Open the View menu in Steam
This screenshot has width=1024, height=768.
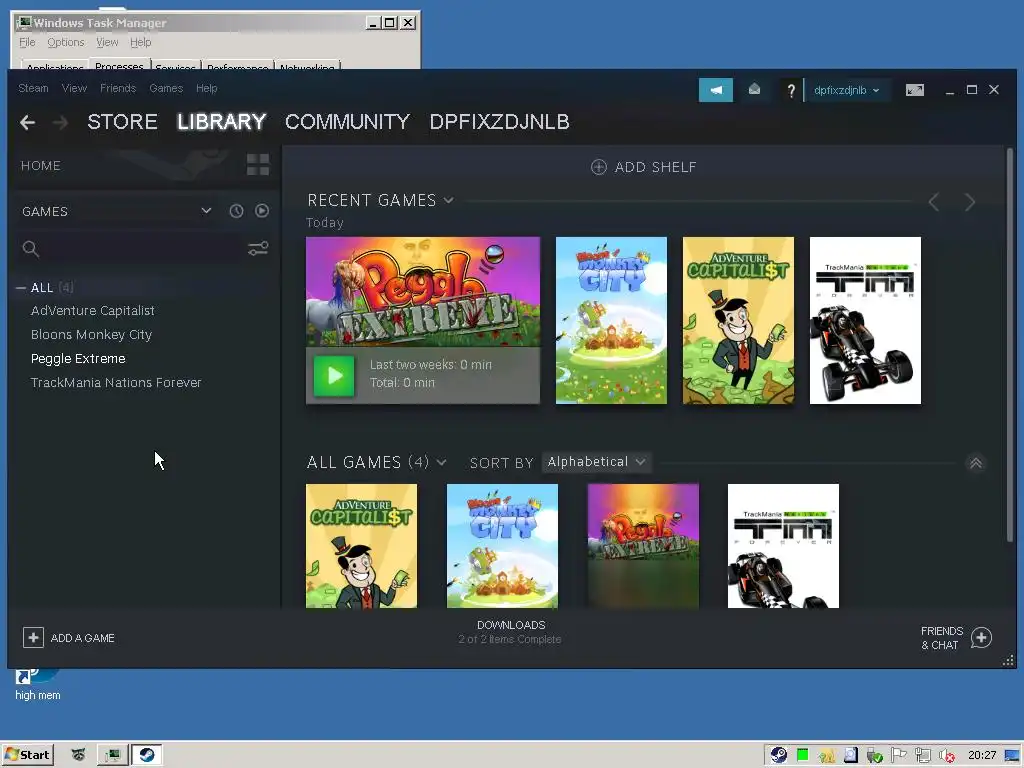[74, 88]
